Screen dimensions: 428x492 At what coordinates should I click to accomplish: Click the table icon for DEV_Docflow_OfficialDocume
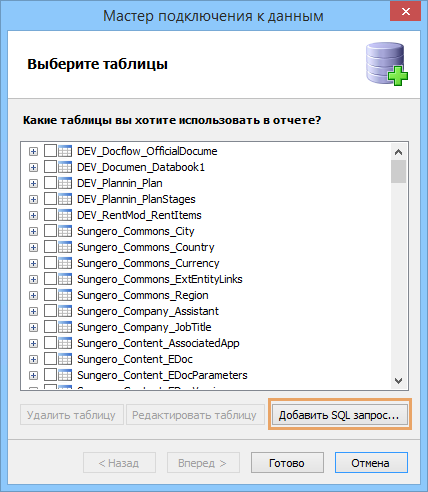click(65, 151)
